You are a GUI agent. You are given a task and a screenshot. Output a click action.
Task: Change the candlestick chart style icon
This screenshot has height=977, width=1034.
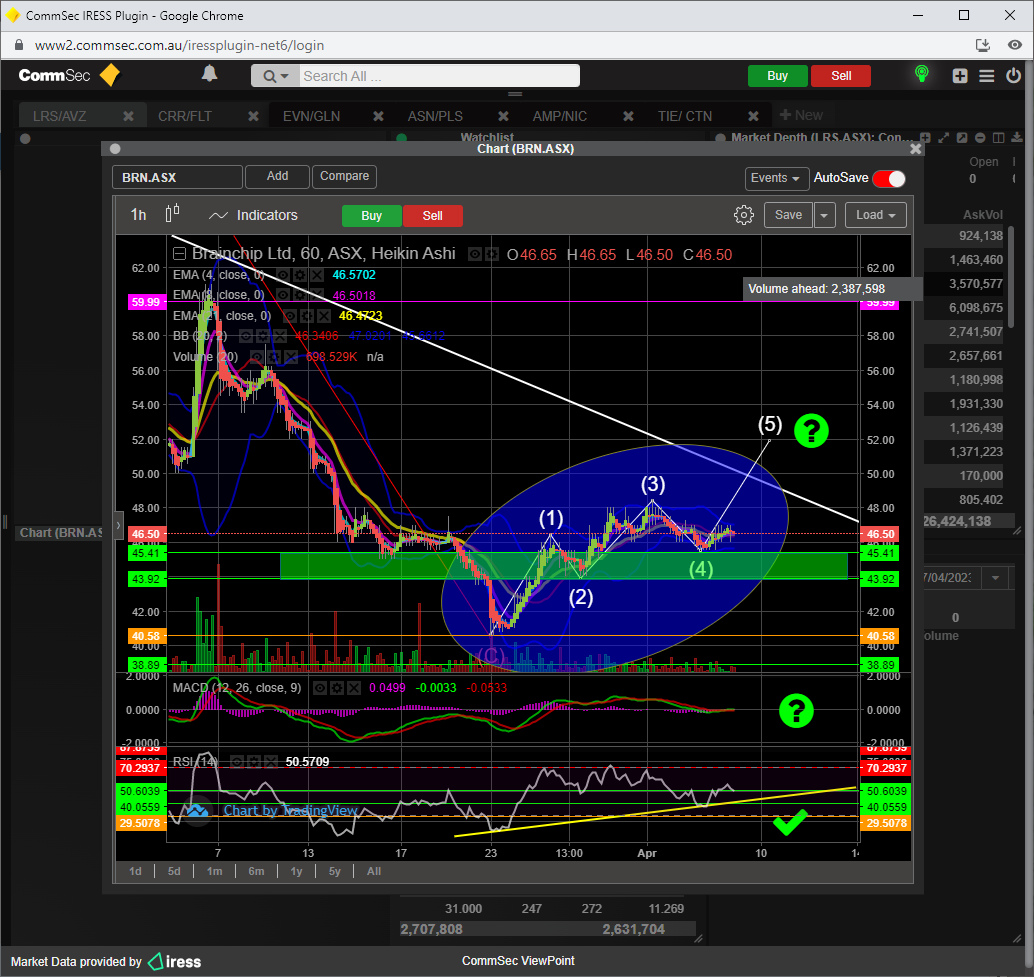(x=172, y=214)
